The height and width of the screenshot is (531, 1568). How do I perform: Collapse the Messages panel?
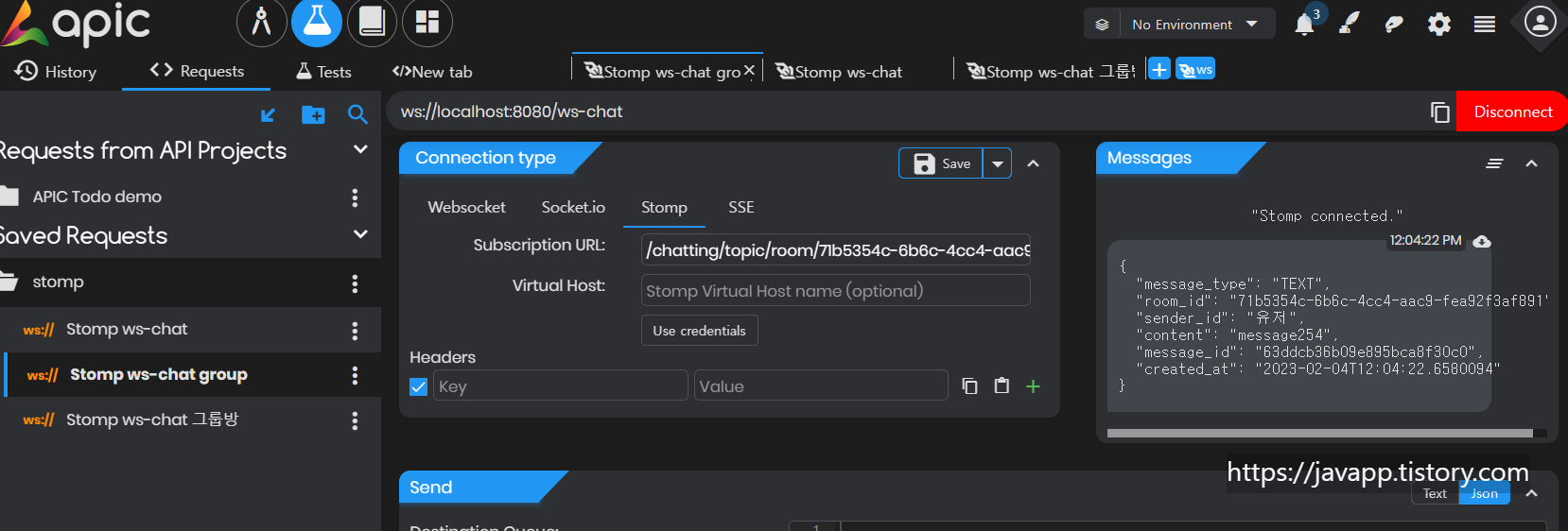click(1531, 163)
